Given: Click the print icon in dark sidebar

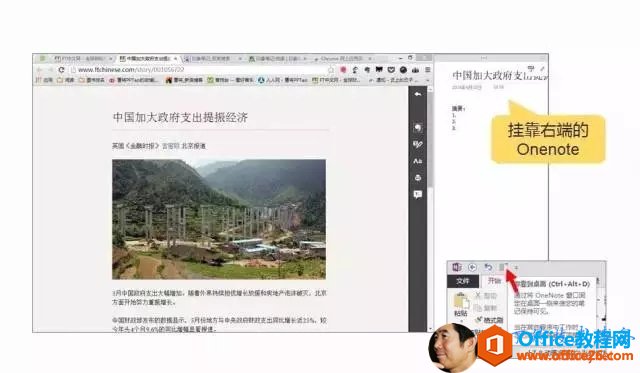Looking at the screenshot, I should [418, 178].
